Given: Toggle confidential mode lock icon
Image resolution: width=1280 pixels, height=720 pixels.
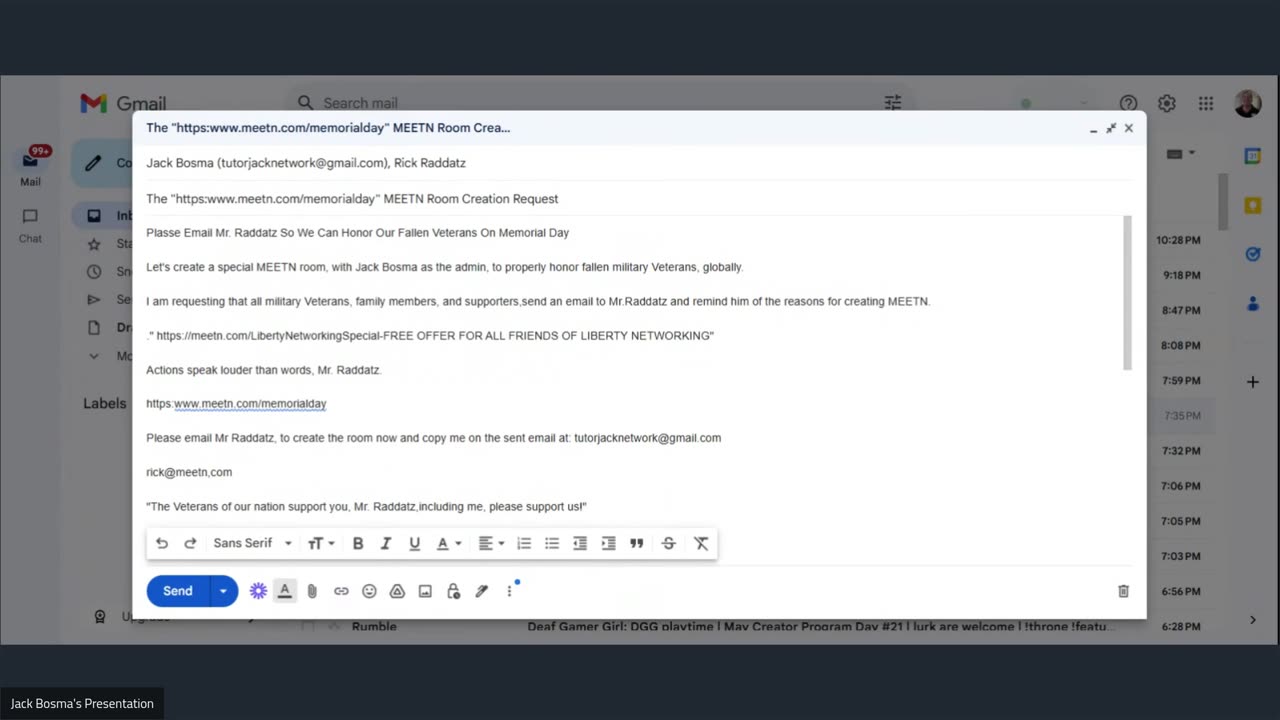Looking at the screenshot, I should (453, 591).
